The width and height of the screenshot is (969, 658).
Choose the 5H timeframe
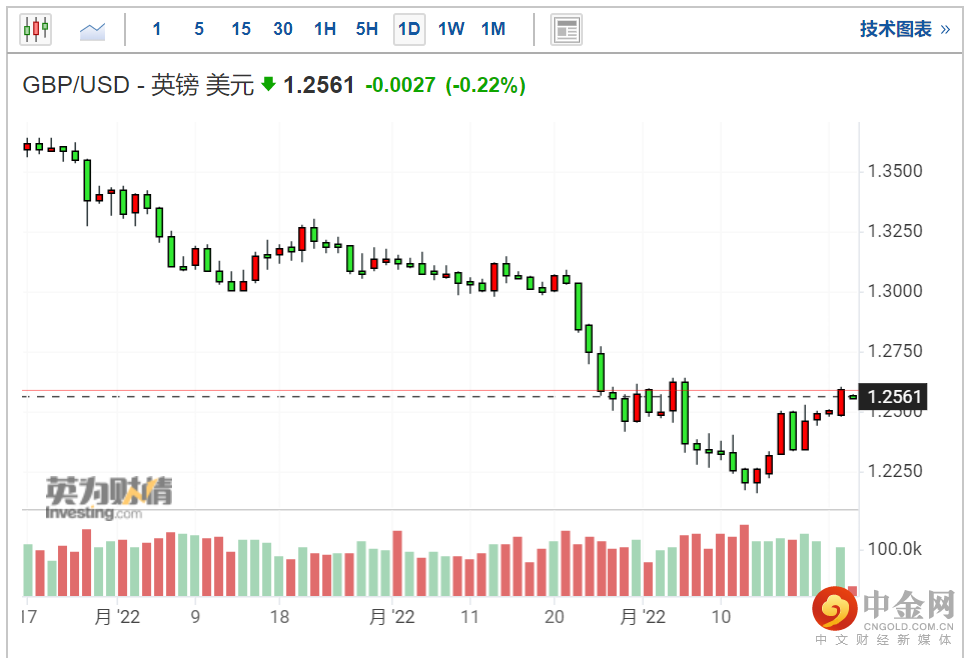coord(367,29)
